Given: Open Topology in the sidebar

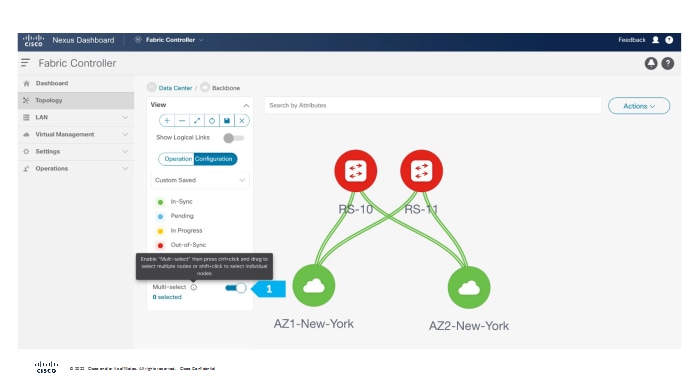Looking at the screenshot, I should pos(76,100).
